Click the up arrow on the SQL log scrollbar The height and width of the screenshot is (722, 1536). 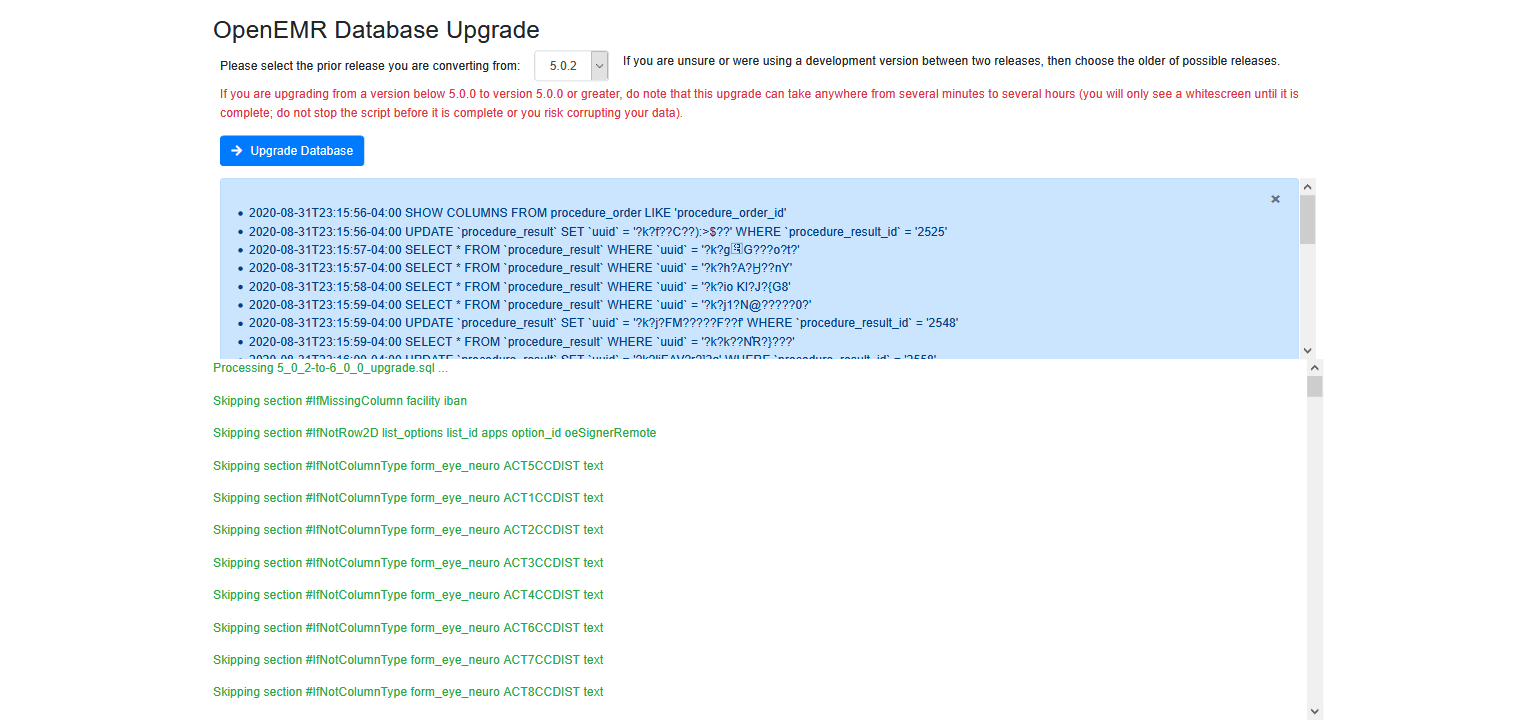point(1307,185)
